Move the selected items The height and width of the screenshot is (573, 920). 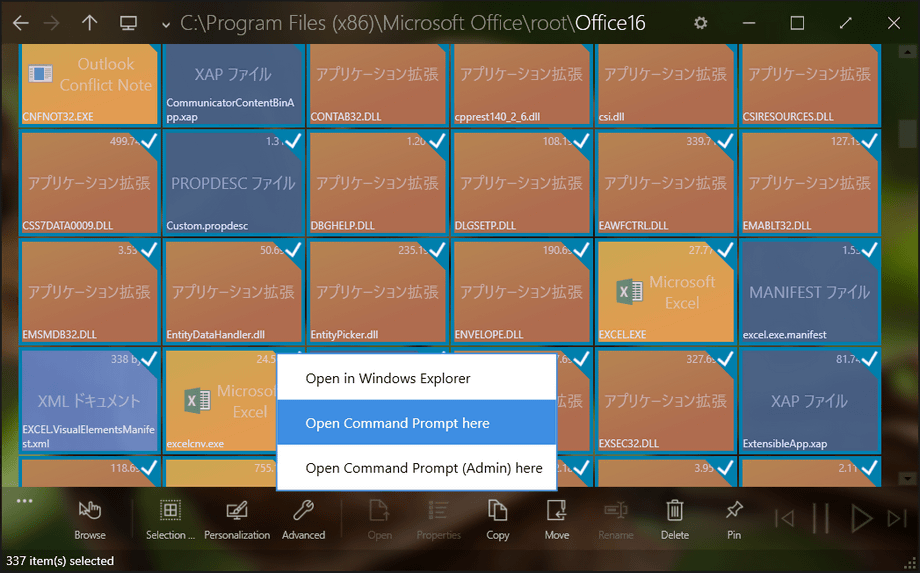(x=556, y=520)
